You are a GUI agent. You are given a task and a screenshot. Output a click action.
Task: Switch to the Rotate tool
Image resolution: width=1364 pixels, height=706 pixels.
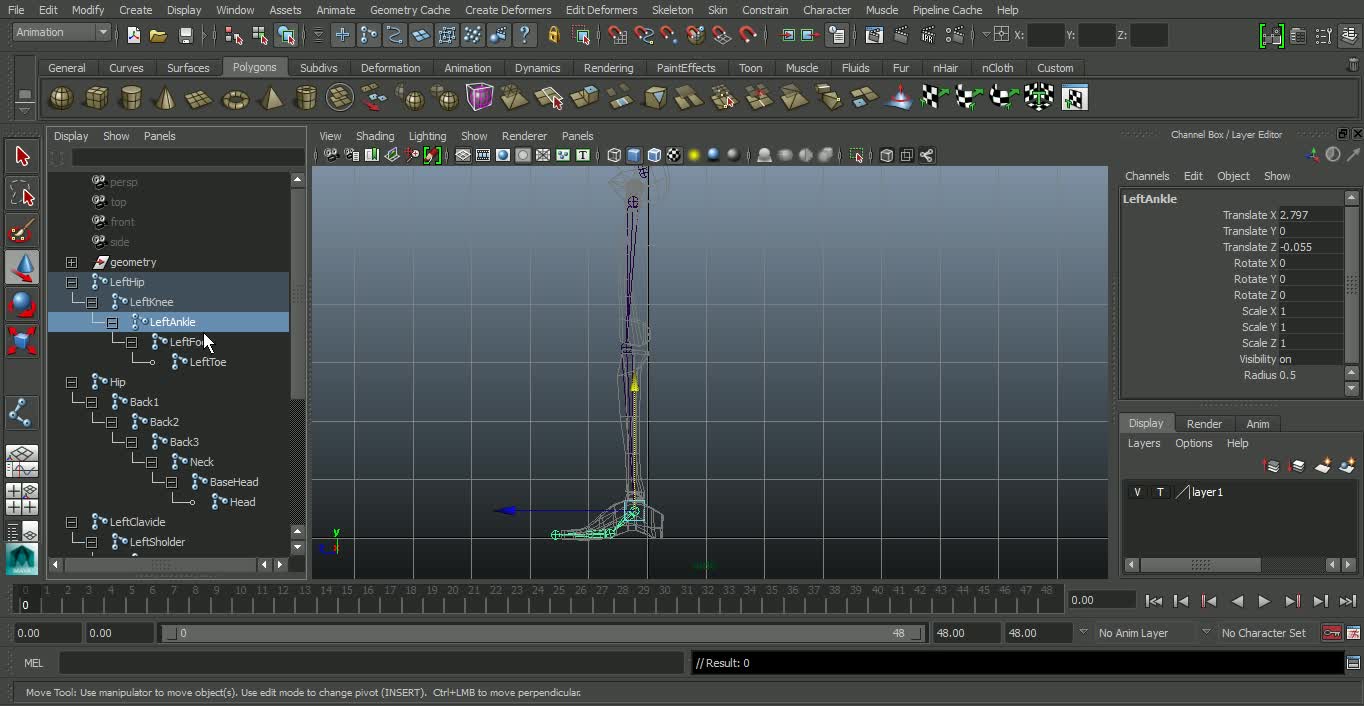coord(22,304)
